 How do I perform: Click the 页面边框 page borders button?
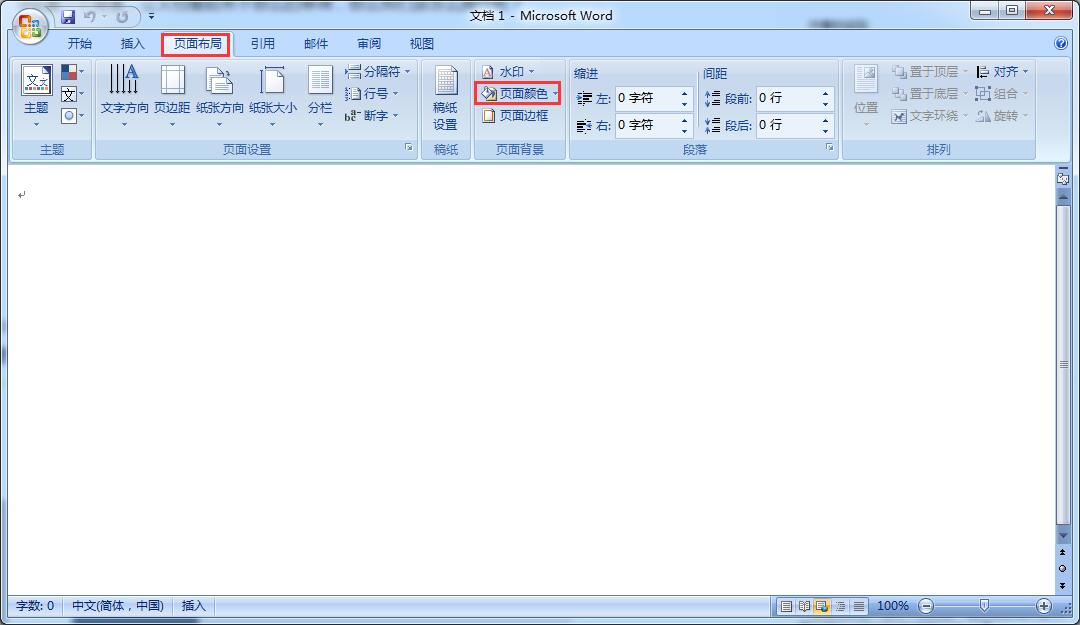(515, 116)
